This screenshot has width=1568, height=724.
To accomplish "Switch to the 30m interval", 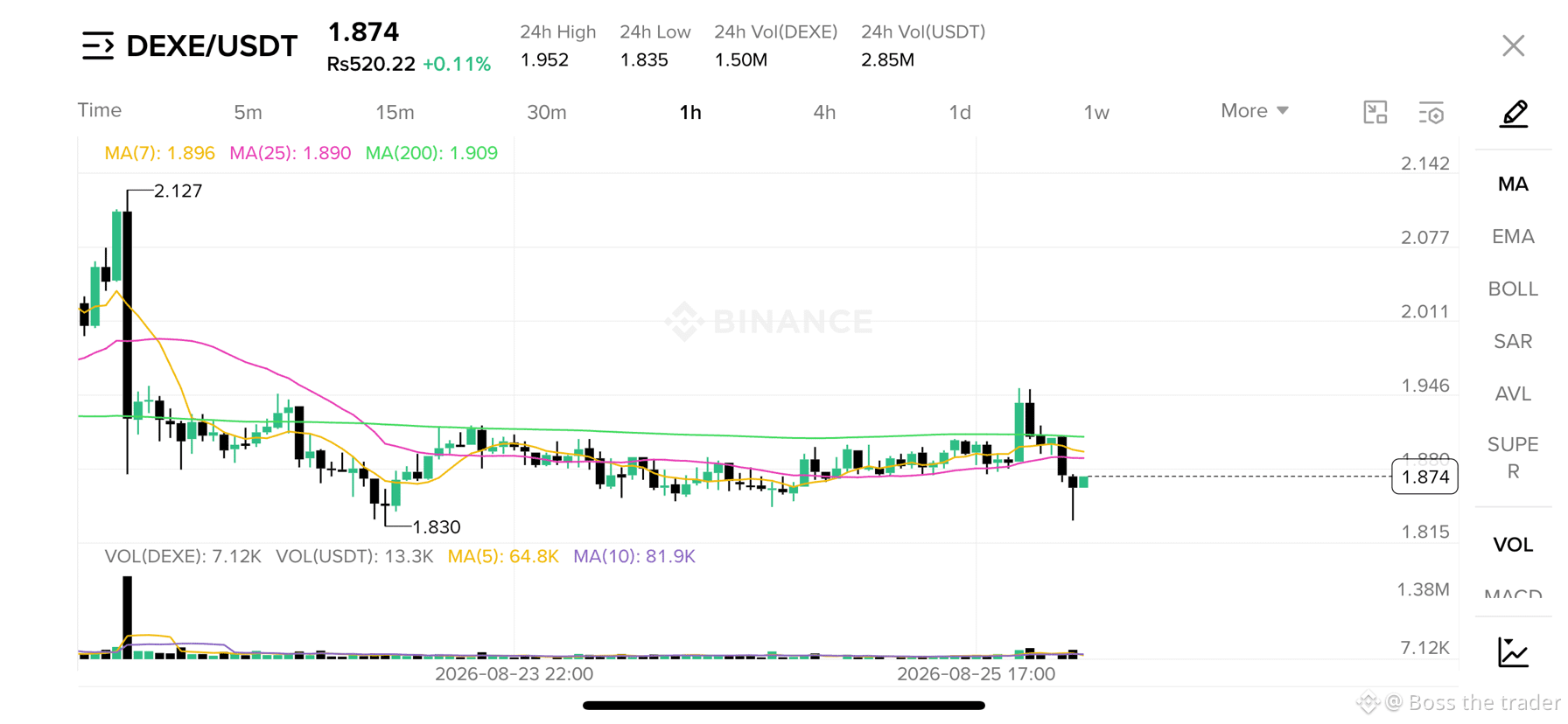I will tap(547, 112).
